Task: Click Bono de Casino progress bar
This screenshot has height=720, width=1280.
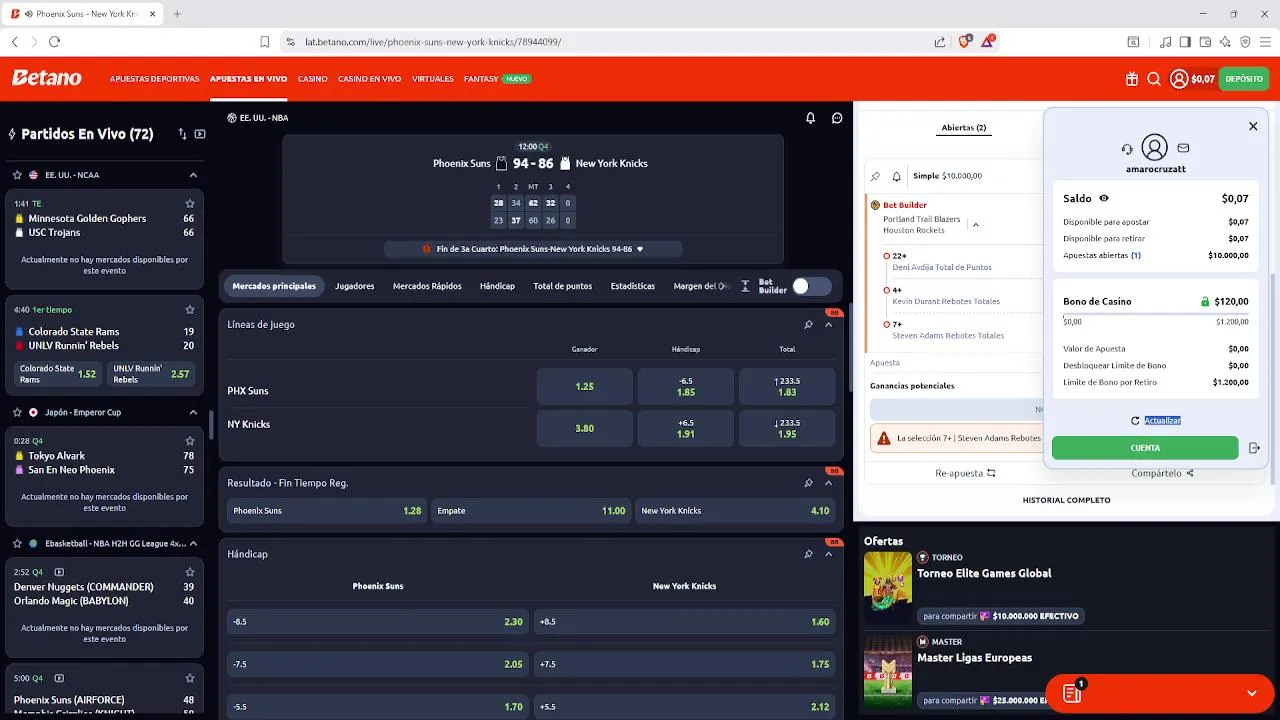Action: point(1156,315)
